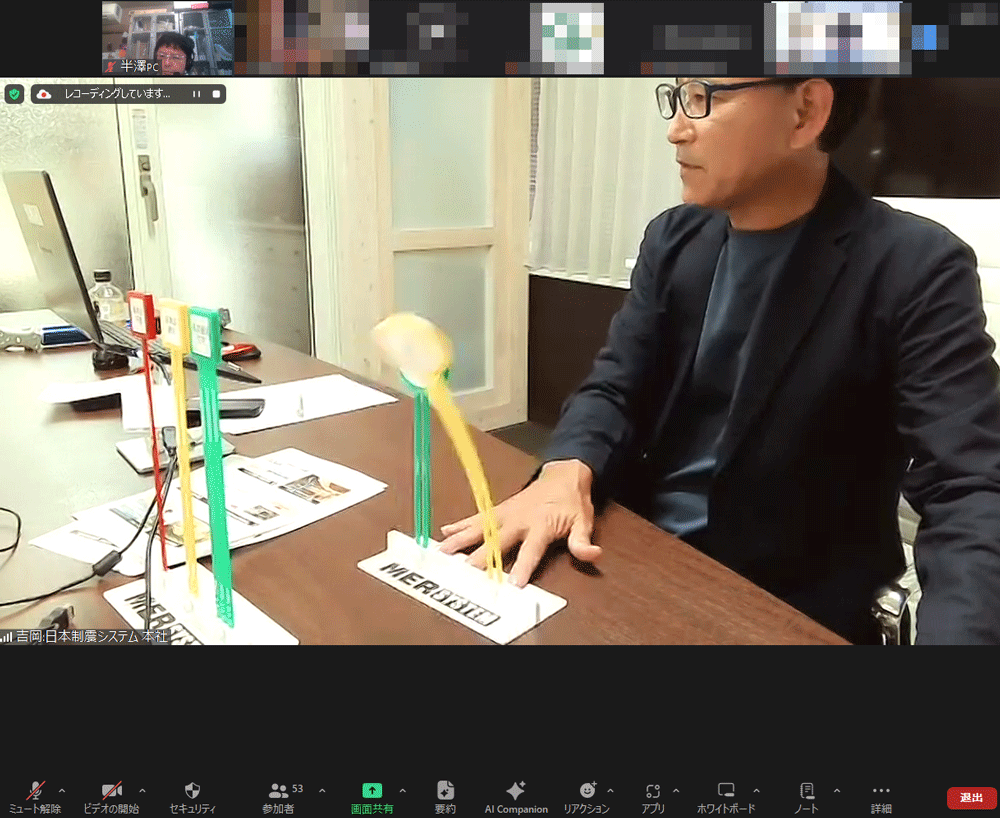The height and width of the screenshot is (818, 1000).
Task: Click the green encryption shield icon
Action: (14, 94)
